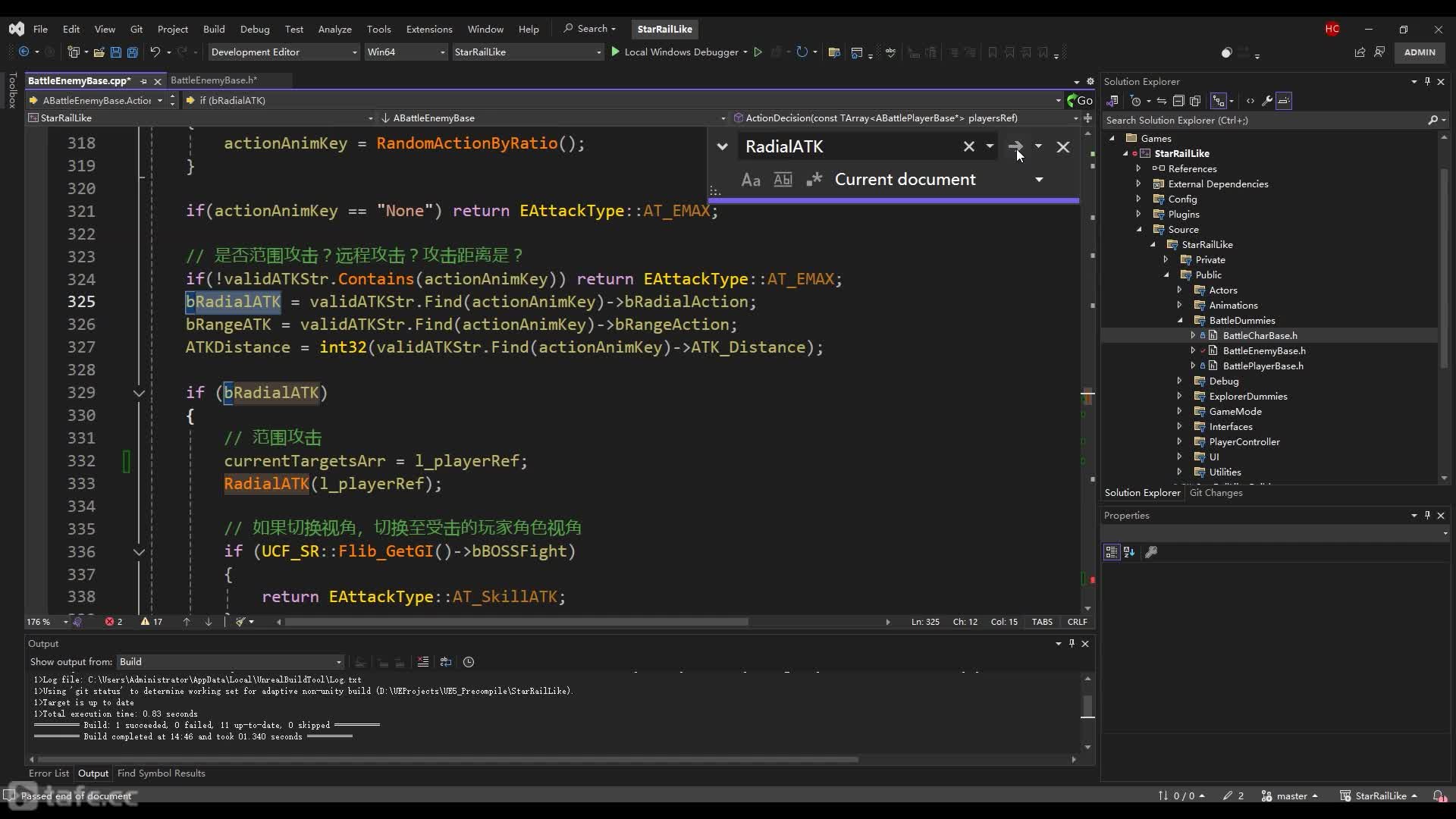Select BattlePlayerBase.h in Solution Explorer

[1263, 366]
